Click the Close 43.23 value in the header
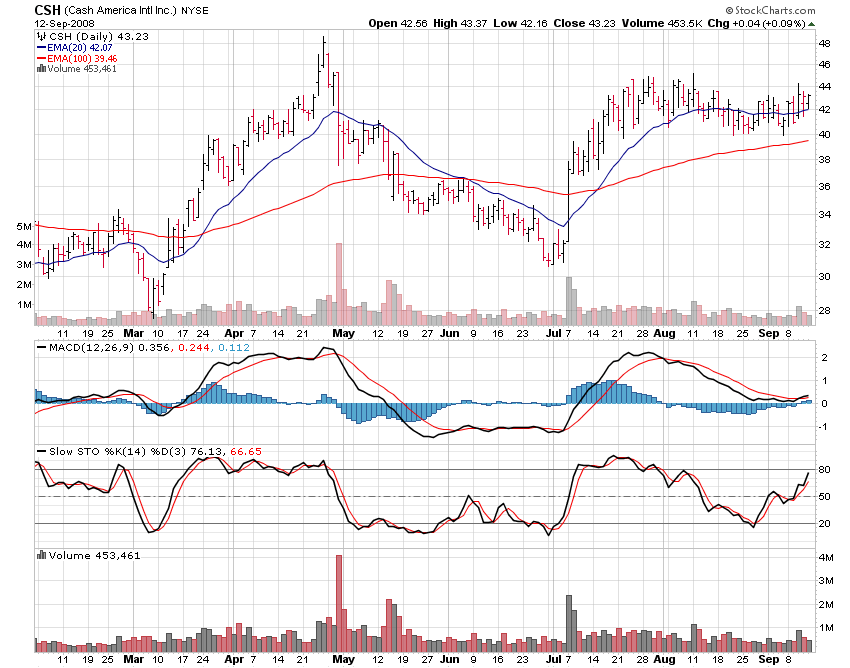850x668 pixels. click(572, 22)
